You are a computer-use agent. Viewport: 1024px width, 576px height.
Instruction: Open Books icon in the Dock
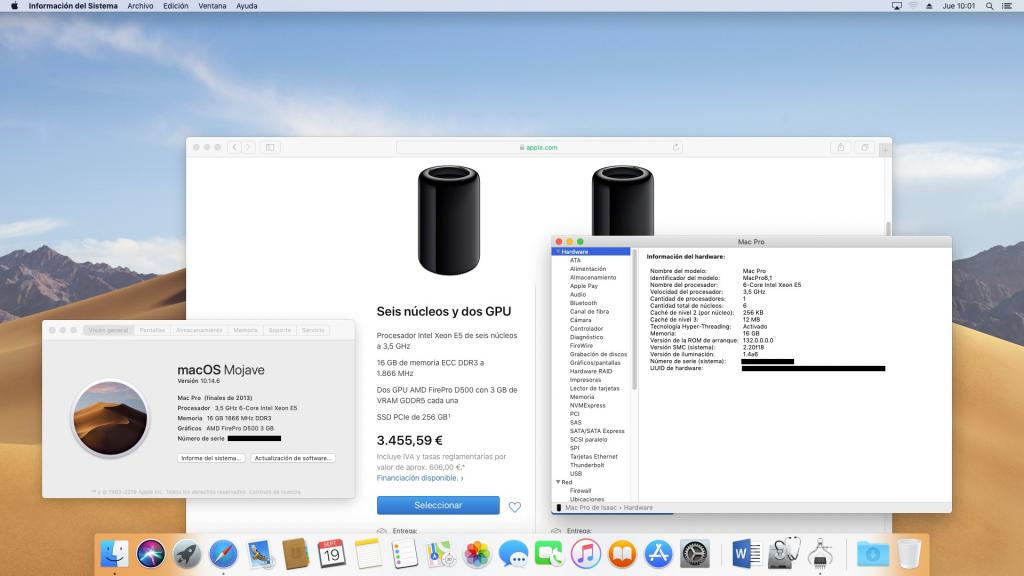[x=622, y=554]
